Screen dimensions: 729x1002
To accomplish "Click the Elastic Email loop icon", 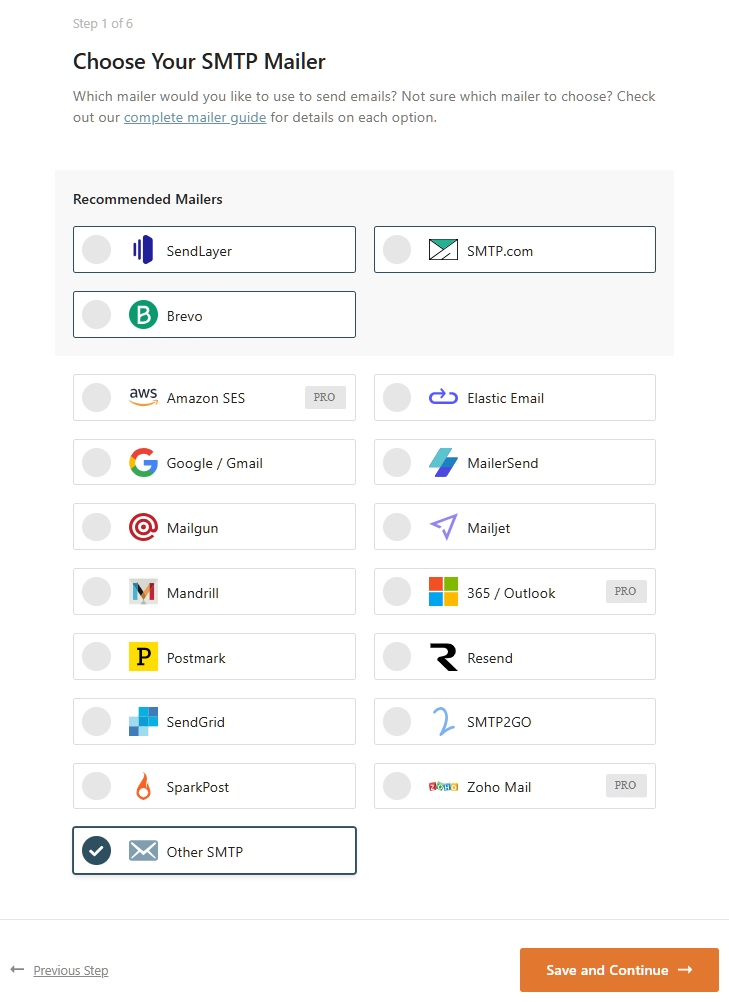I will 443,398.
